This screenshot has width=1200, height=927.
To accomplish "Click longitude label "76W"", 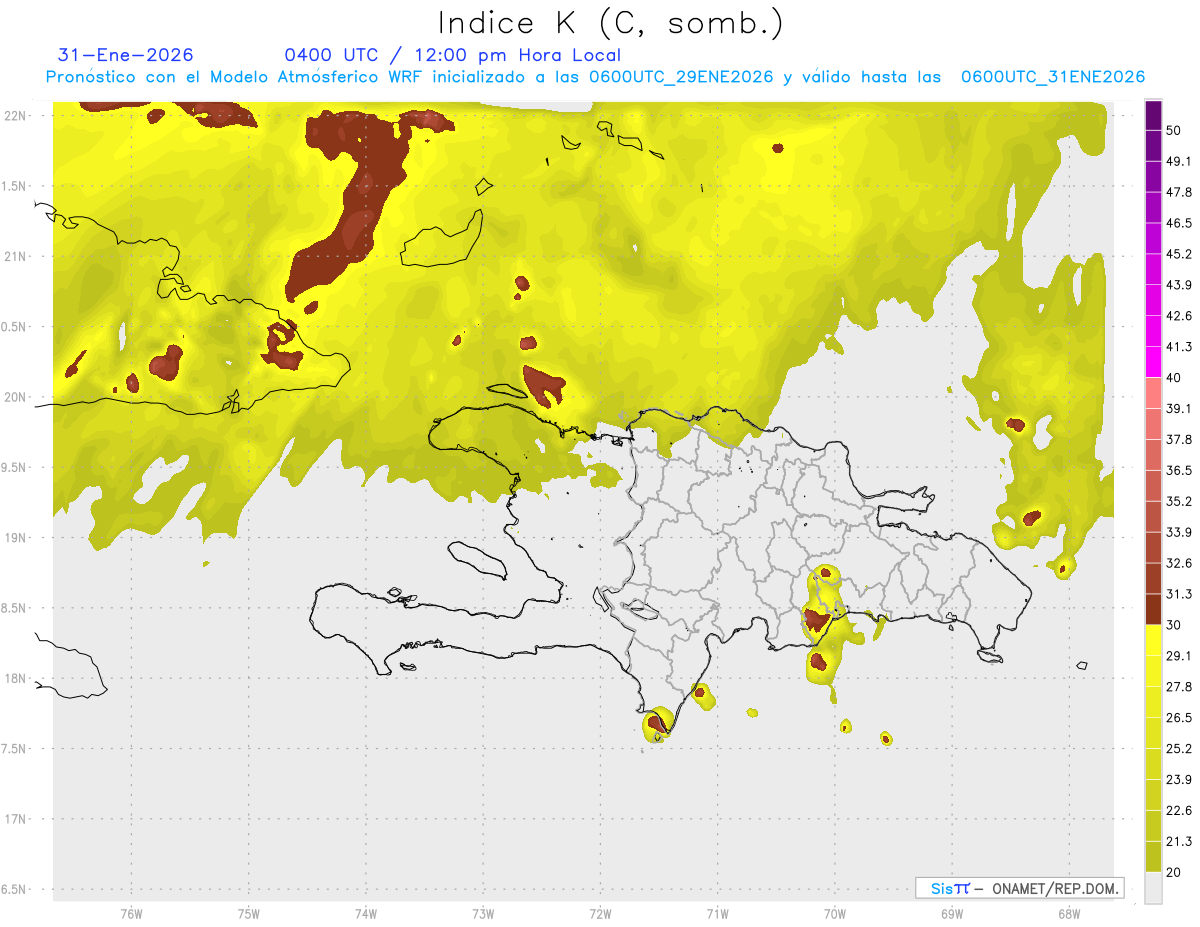I will click(x=131, y=913).
